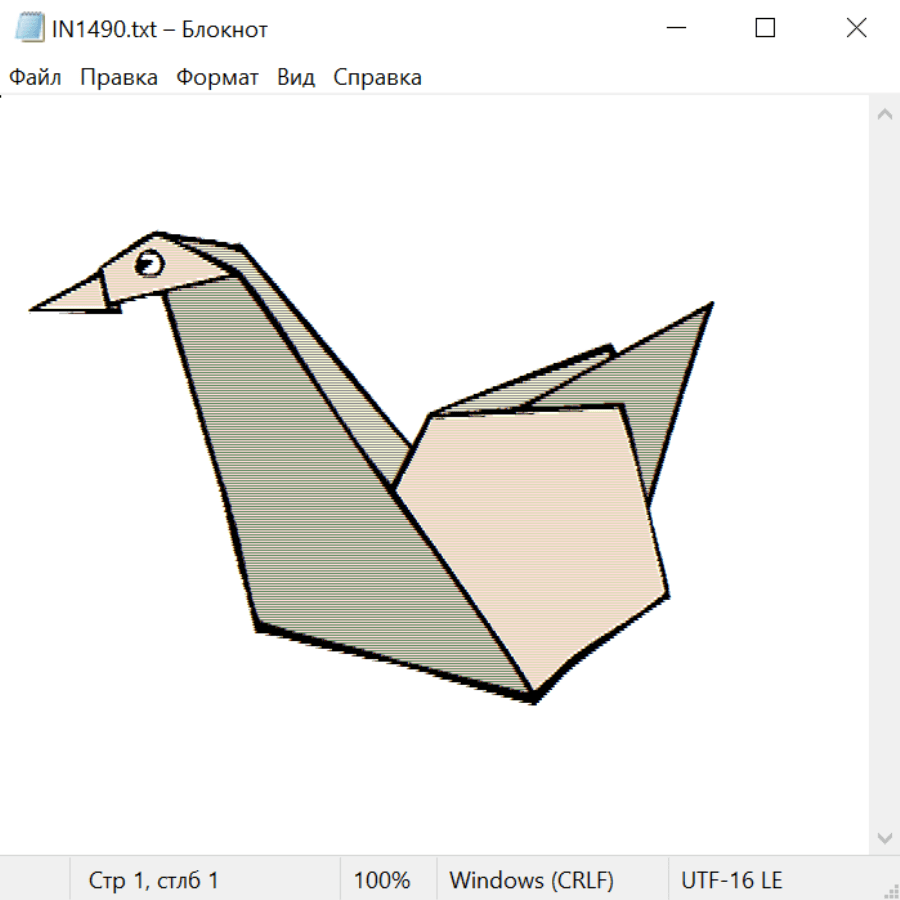
Task: Open the Файл menu
Action: 35,78
